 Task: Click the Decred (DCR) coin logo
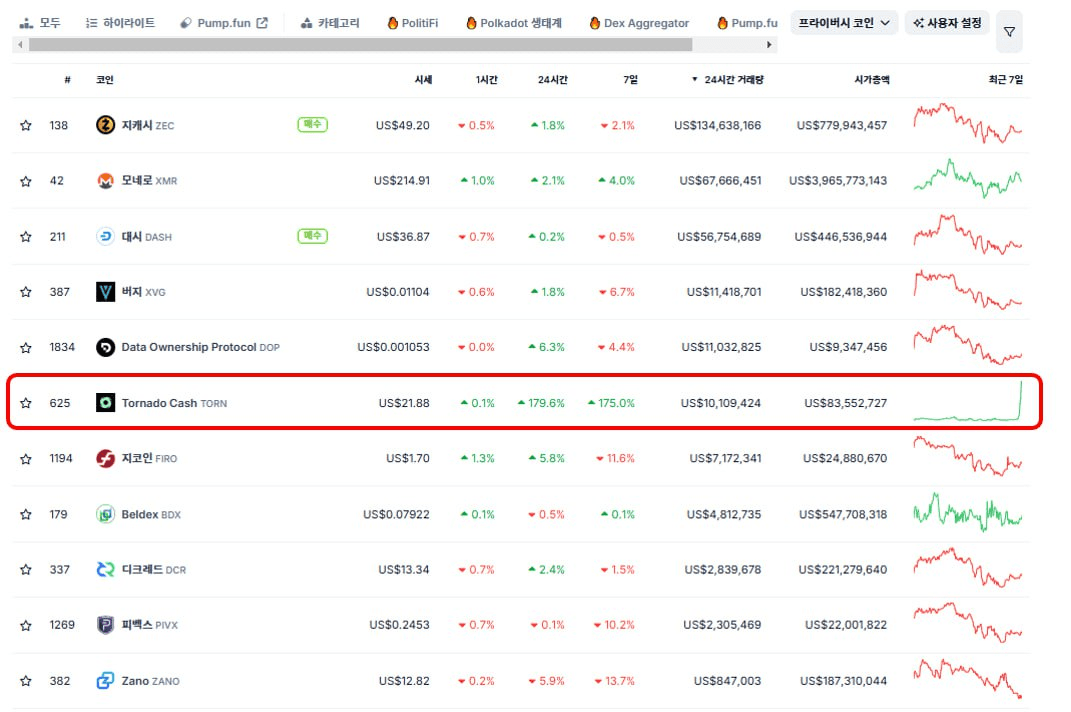[105, 569]
